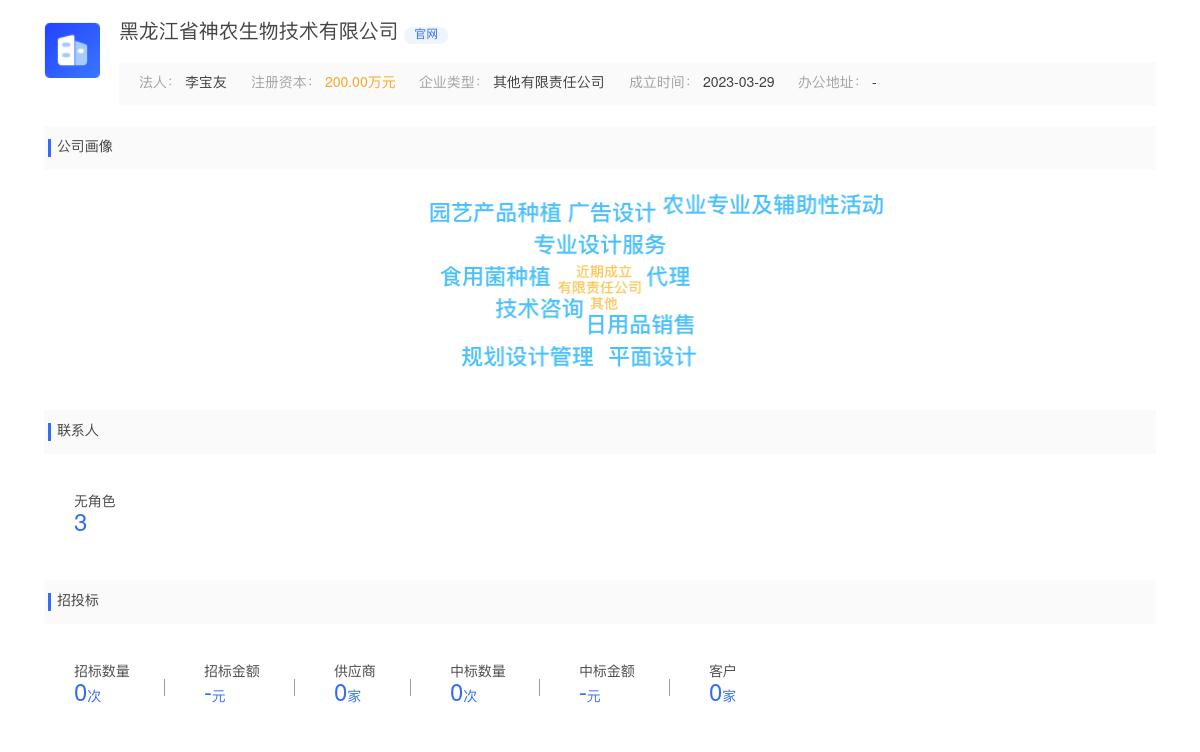Click the 注册资本 label
The image size is (1200, 752).
tap(282, 83)
